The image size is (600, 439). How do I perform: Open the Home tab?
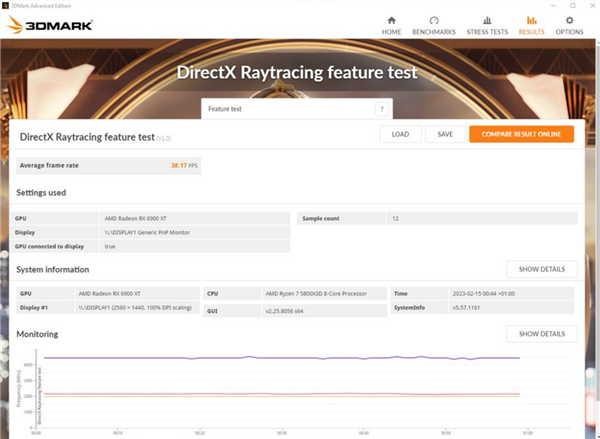click(391, 26)
